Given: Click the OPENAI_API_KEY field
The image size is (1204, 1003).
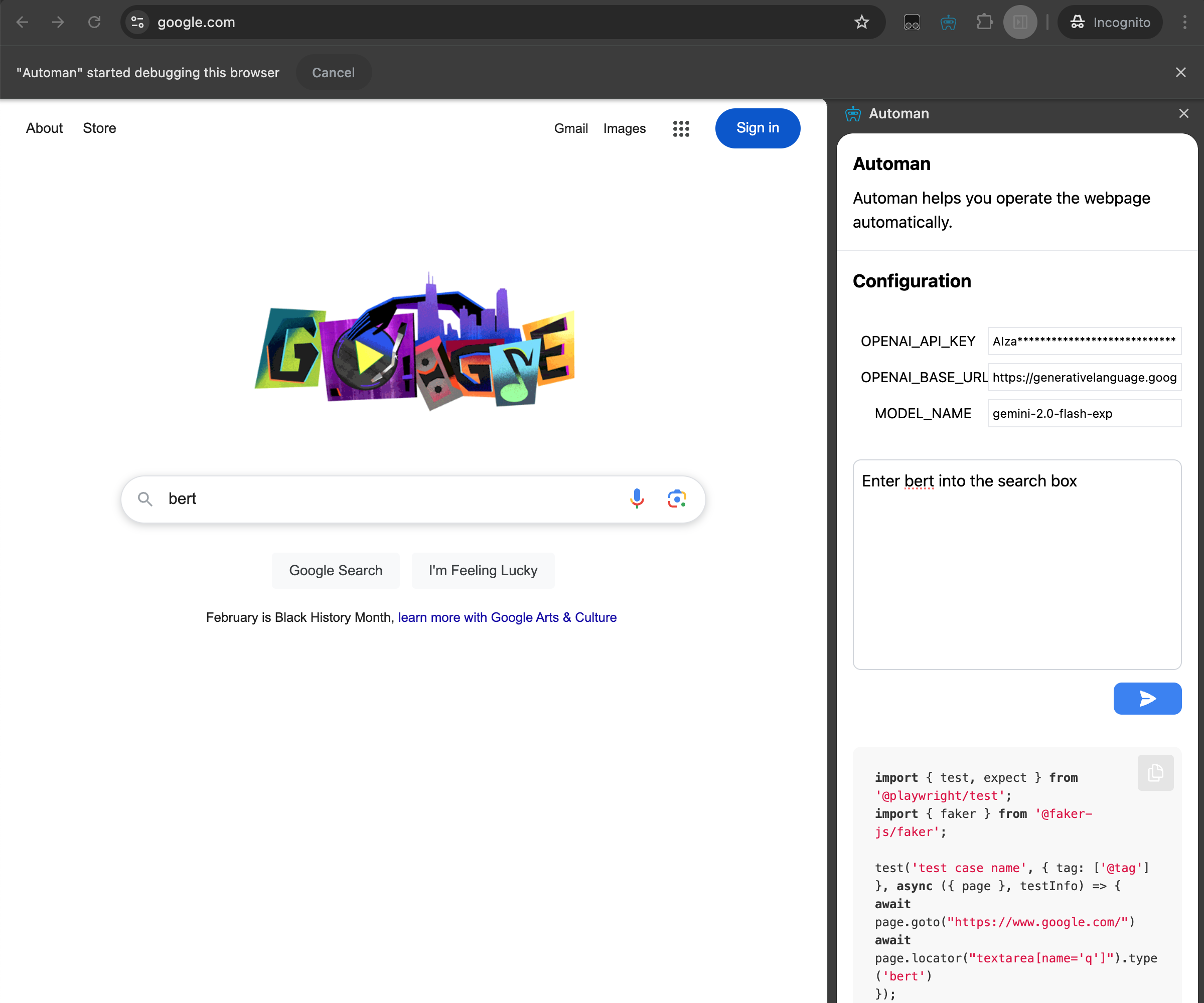Looking at the screenshot, I should point(1084,341).
